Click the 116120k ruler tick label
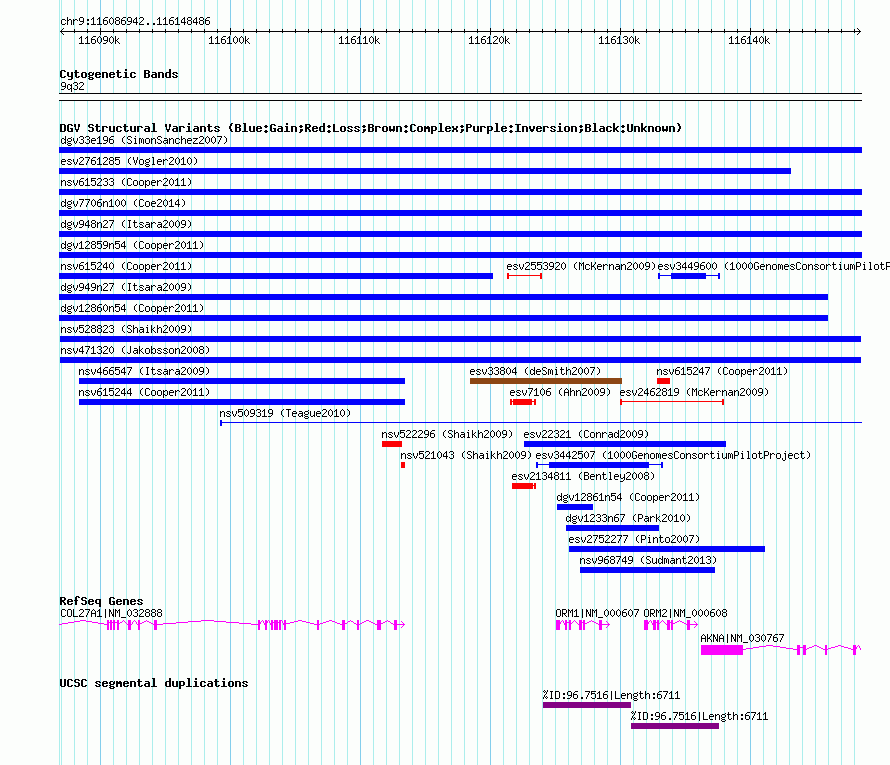 tap(489, 40)
